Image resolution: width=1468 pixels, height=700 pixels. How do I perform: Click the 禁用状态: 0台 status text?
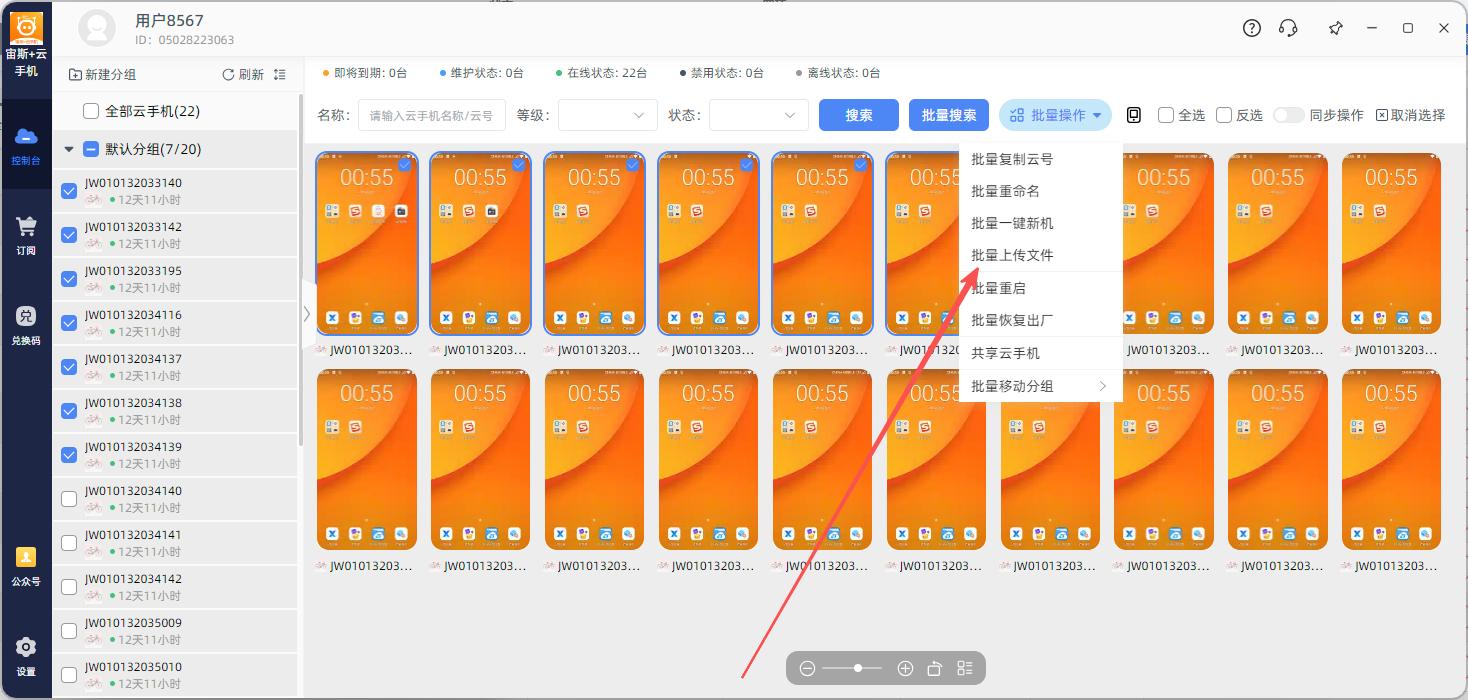pyautogui.click(x=727, y=73)
